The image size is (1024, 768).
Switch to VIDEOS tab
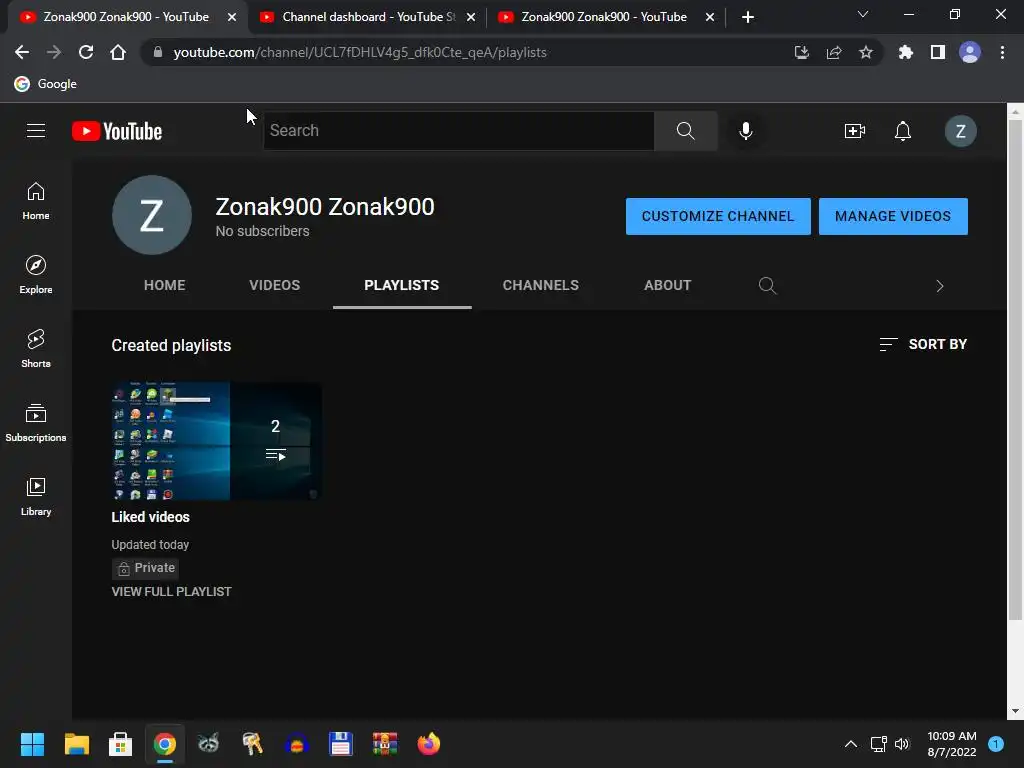click(x=274, y=285)
